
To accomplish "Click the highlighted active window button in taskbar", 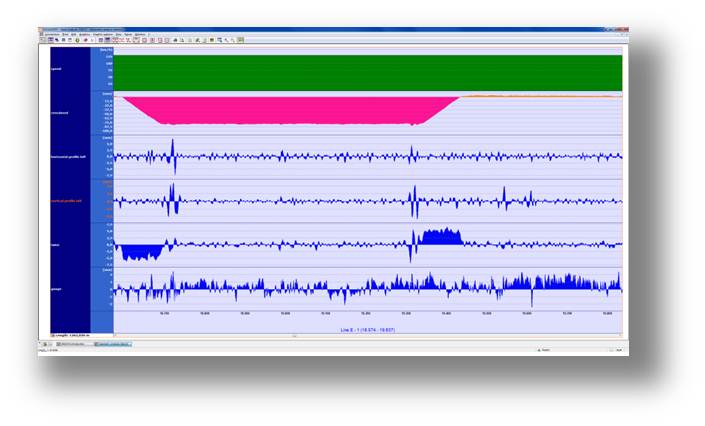I will click(113, 344).
